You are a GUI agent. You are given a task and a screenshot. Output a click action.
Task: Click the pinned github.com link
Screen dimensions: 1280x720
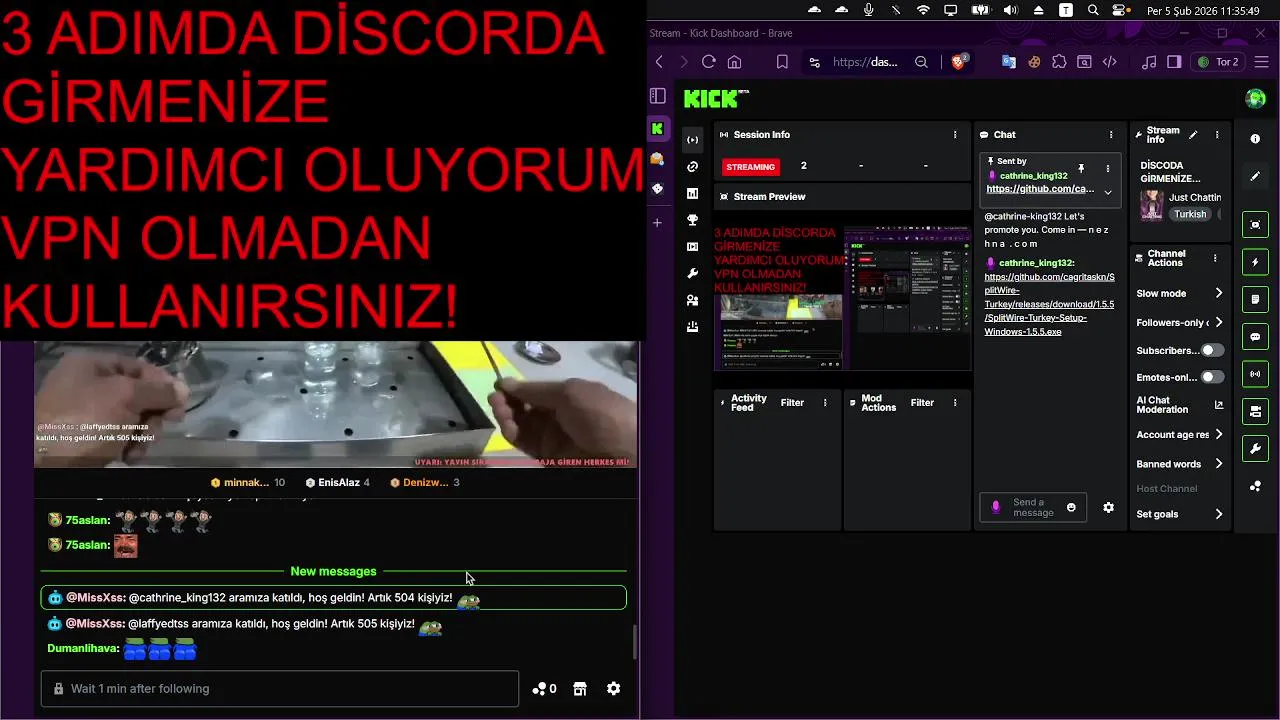pyautogui.click(x=1040, y=189)
